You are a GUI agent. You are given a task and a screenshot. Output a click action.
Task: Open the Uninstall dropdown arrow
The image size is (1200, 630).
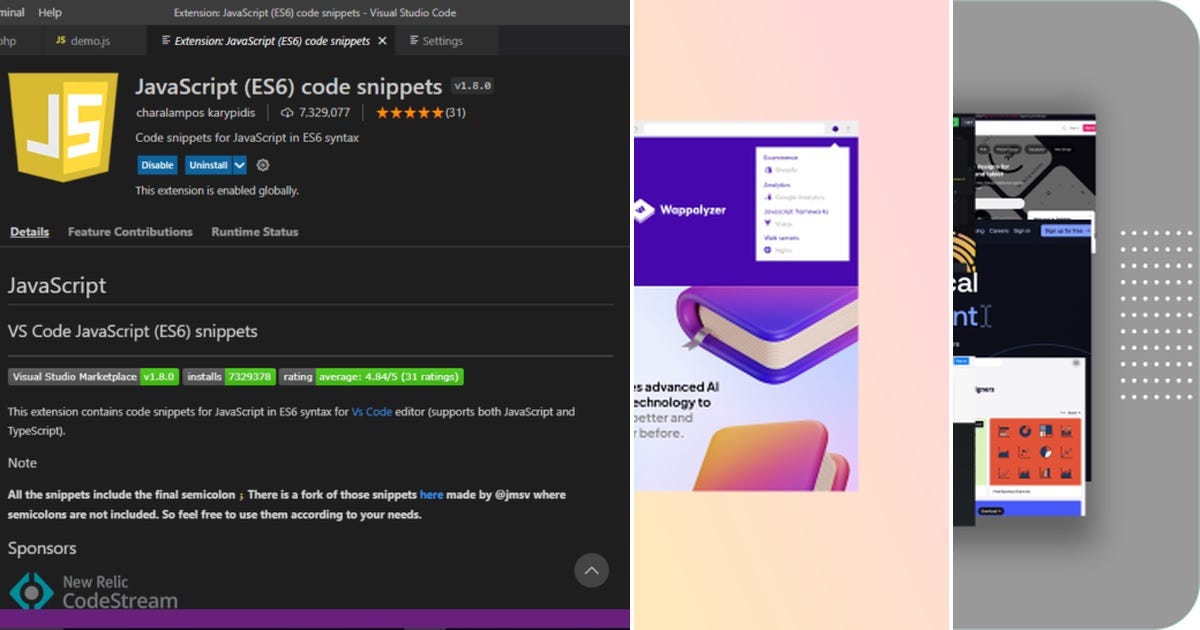(238, 165)
